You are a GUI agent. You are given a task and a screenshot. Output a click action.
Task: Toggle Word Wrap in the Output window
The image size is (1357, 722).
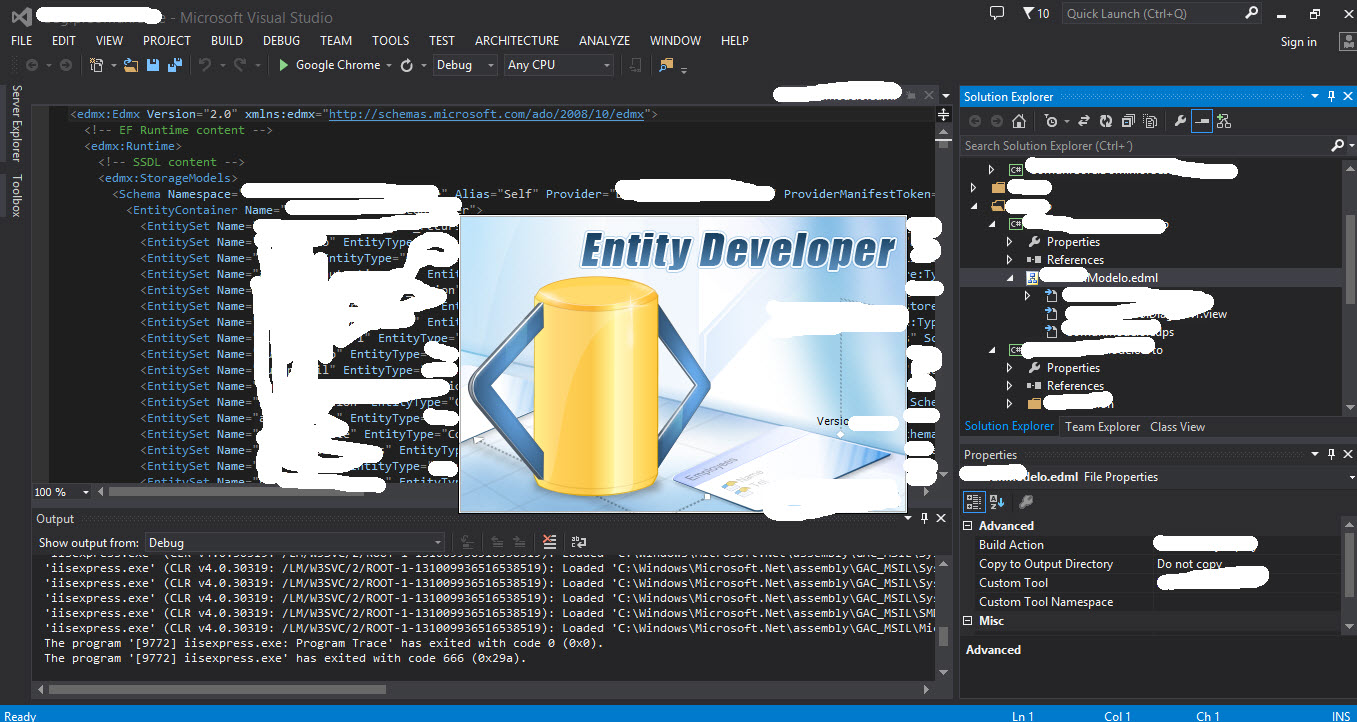577,541
